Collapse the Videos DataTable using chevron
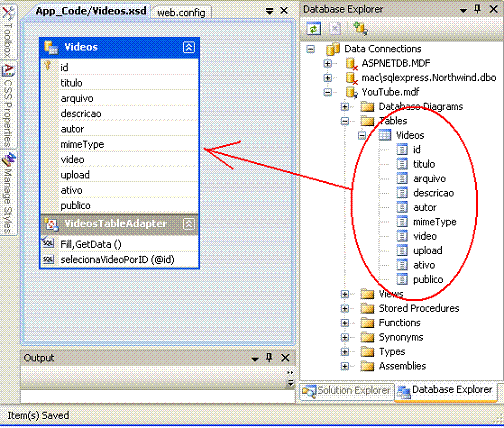The width and height of the screenshot is (504, 428). click(189, 47)
